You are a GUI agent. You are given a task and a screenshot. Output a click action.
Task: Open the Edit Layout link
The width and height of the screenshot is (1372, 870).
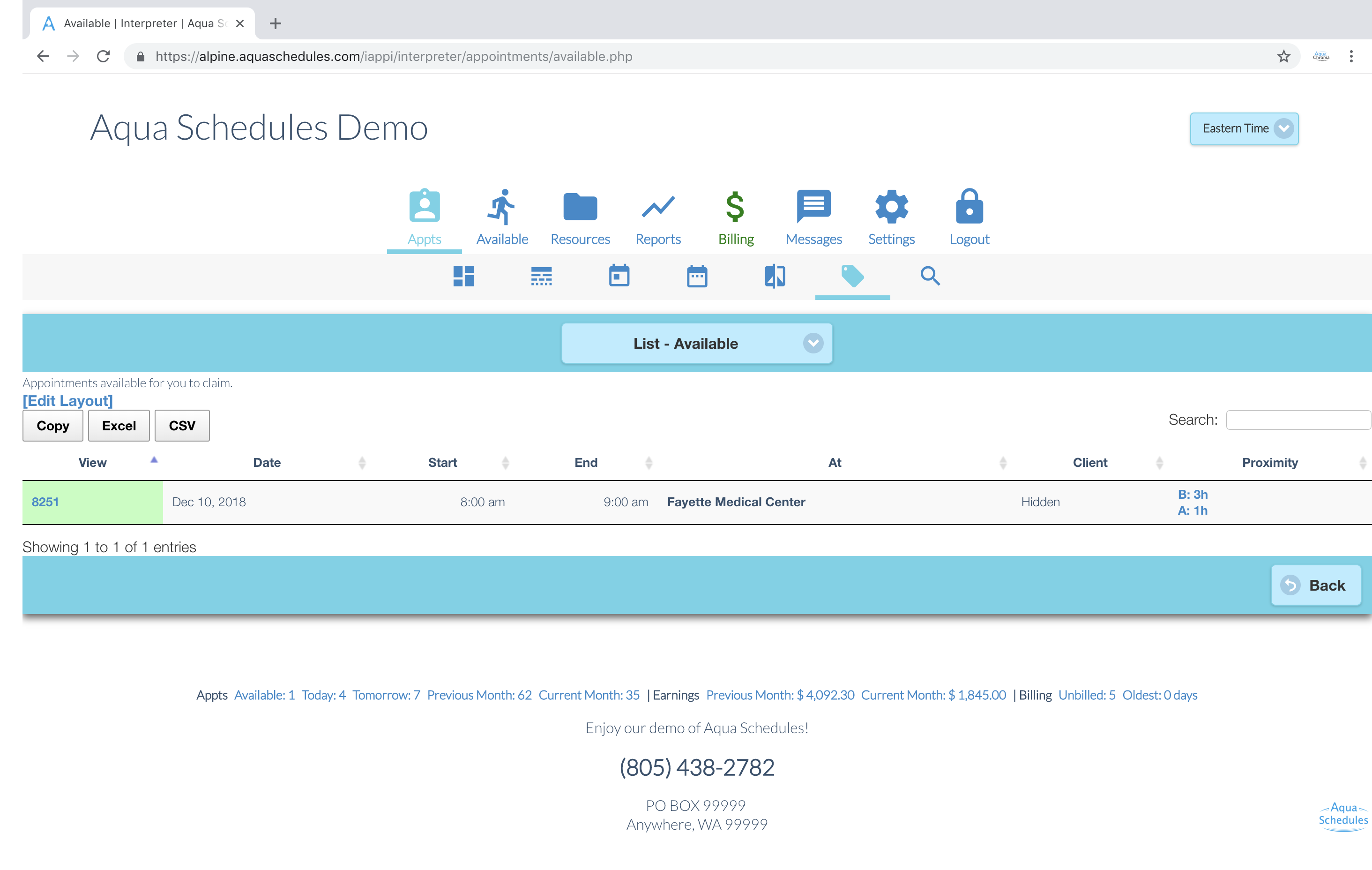pos(68,401)
